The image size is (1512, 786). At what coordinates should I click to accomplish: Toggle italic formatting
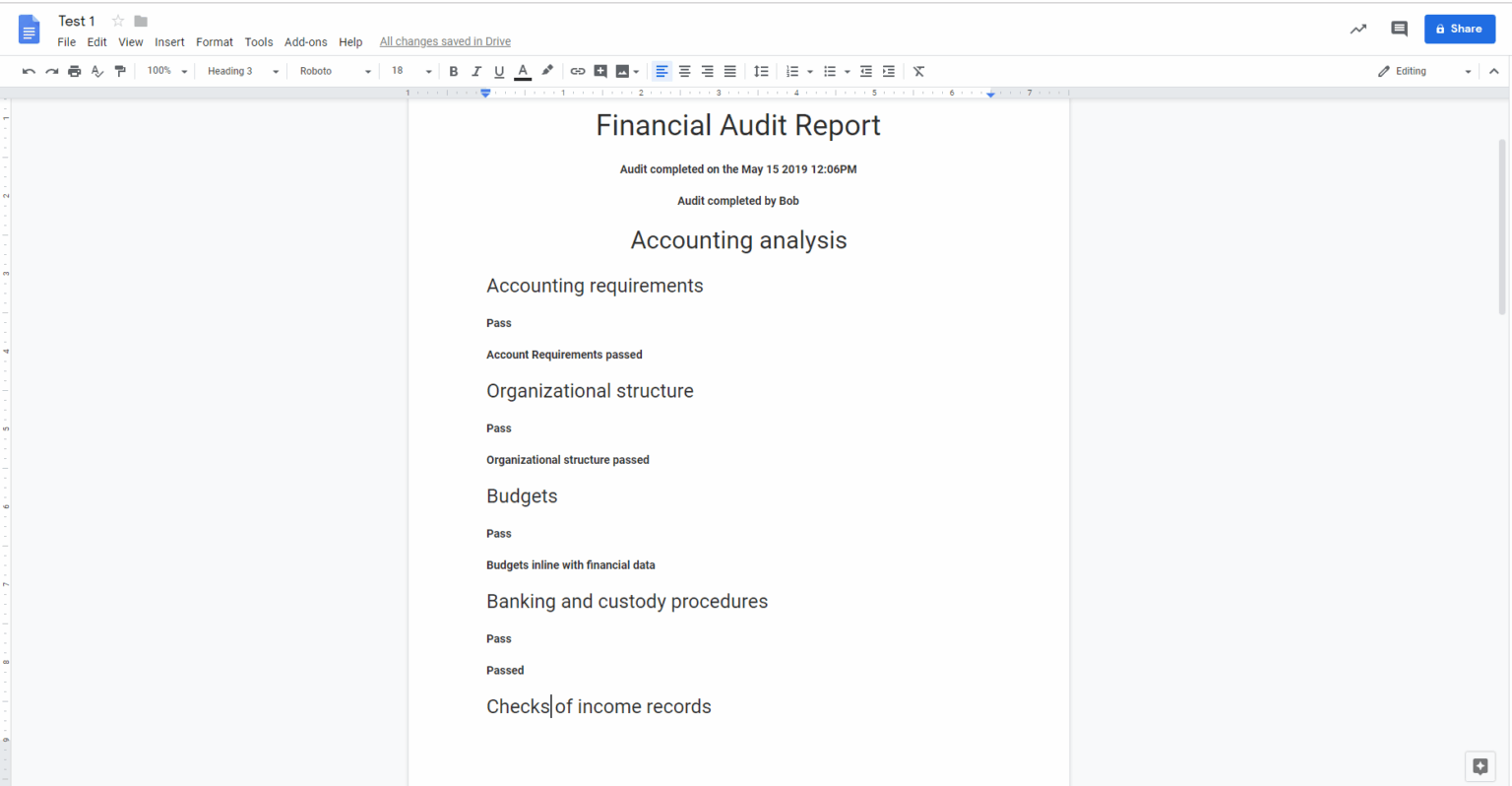(x=476, y=70)
